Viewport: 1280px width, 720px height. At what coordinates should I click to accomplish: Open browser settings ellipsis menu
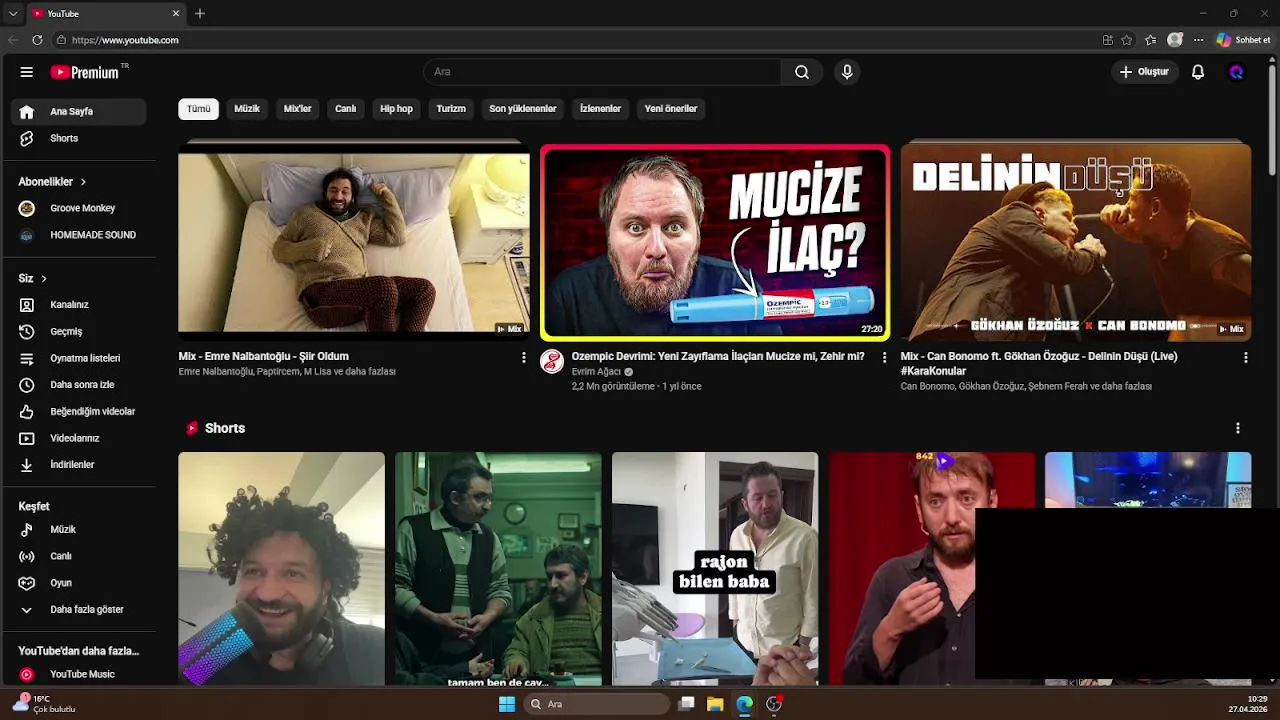[1198, 40]
